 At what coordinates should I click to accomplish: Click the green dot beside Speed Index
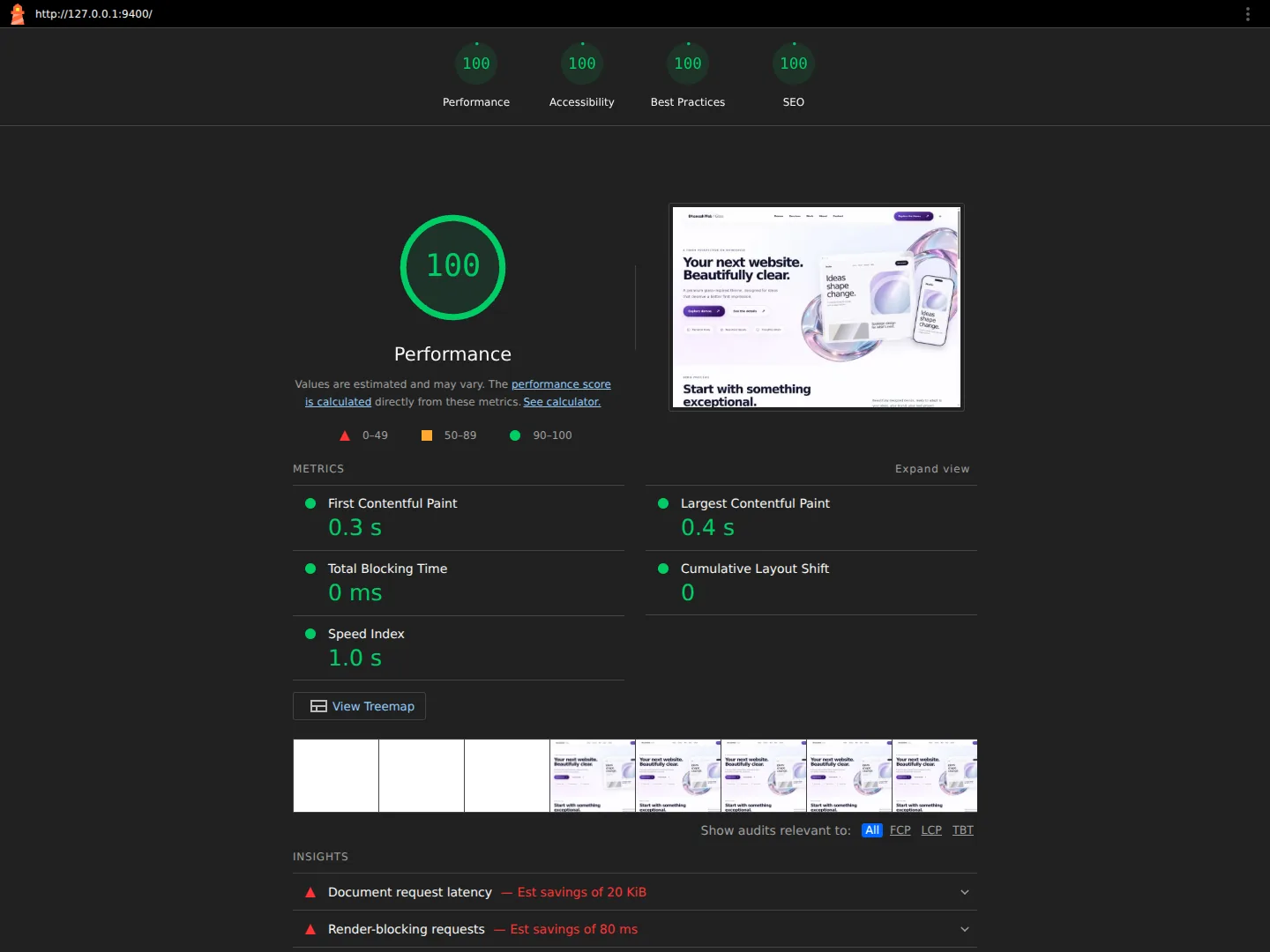[x=310, y=634]
